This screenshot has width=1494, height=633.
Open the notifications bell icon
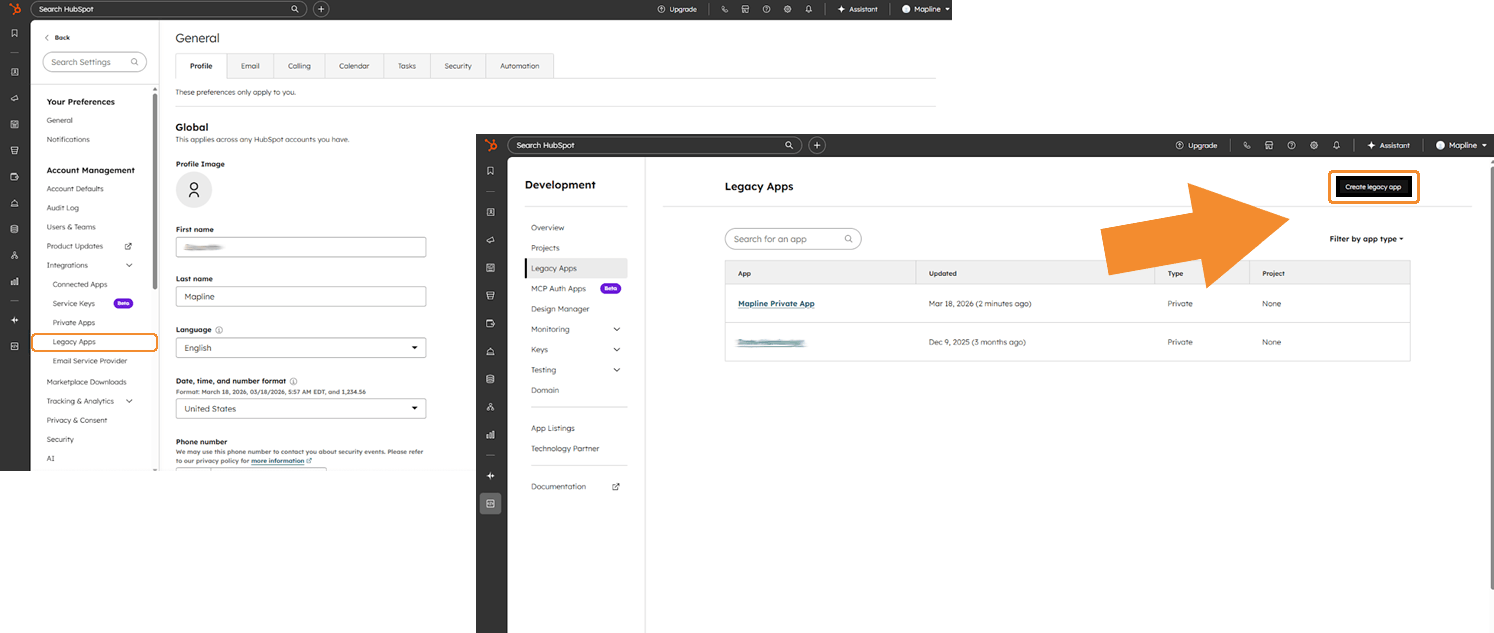pyautogui.click(x=809, y=8)
